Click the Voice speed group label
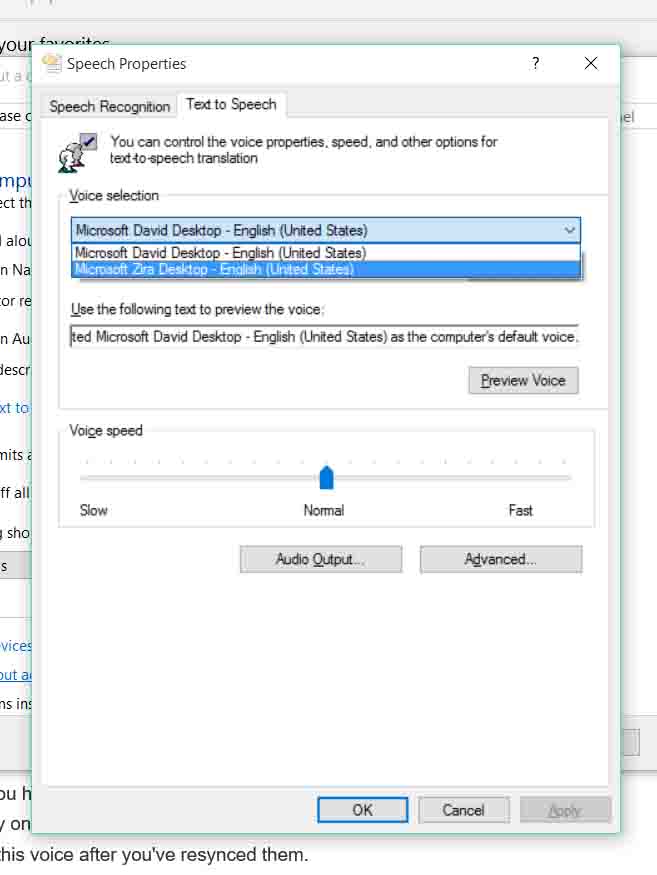Screen dimensions: 657x875 click(x=106, y=430)
